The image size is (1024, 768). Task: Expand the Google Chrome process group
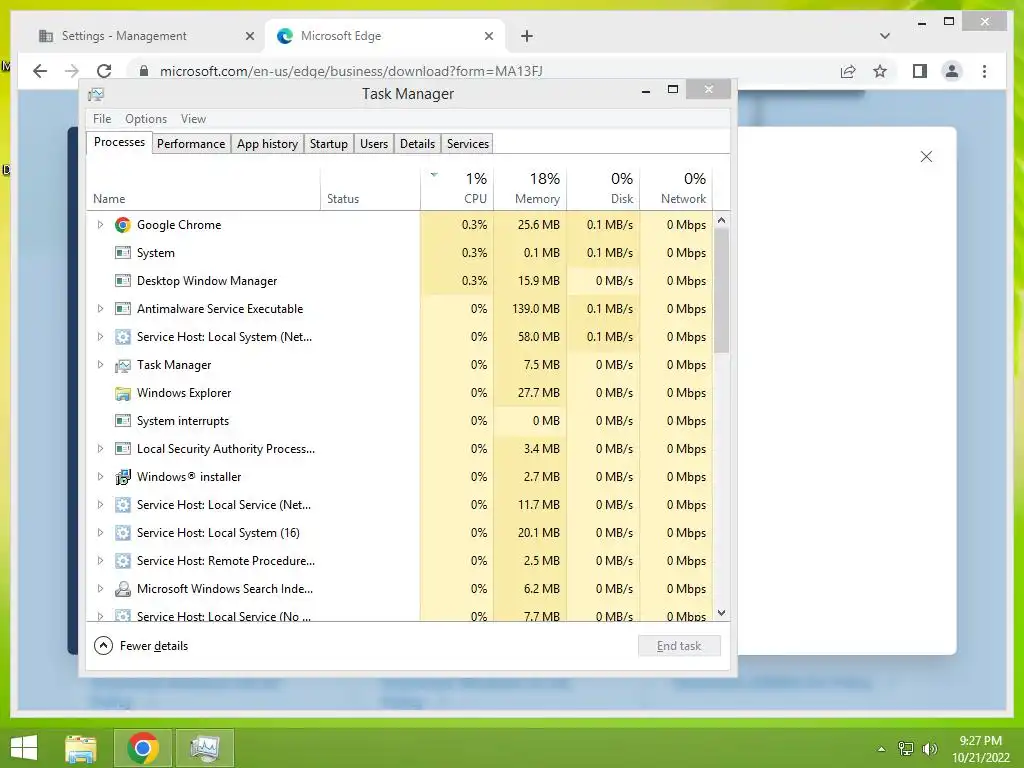[100, 225]
